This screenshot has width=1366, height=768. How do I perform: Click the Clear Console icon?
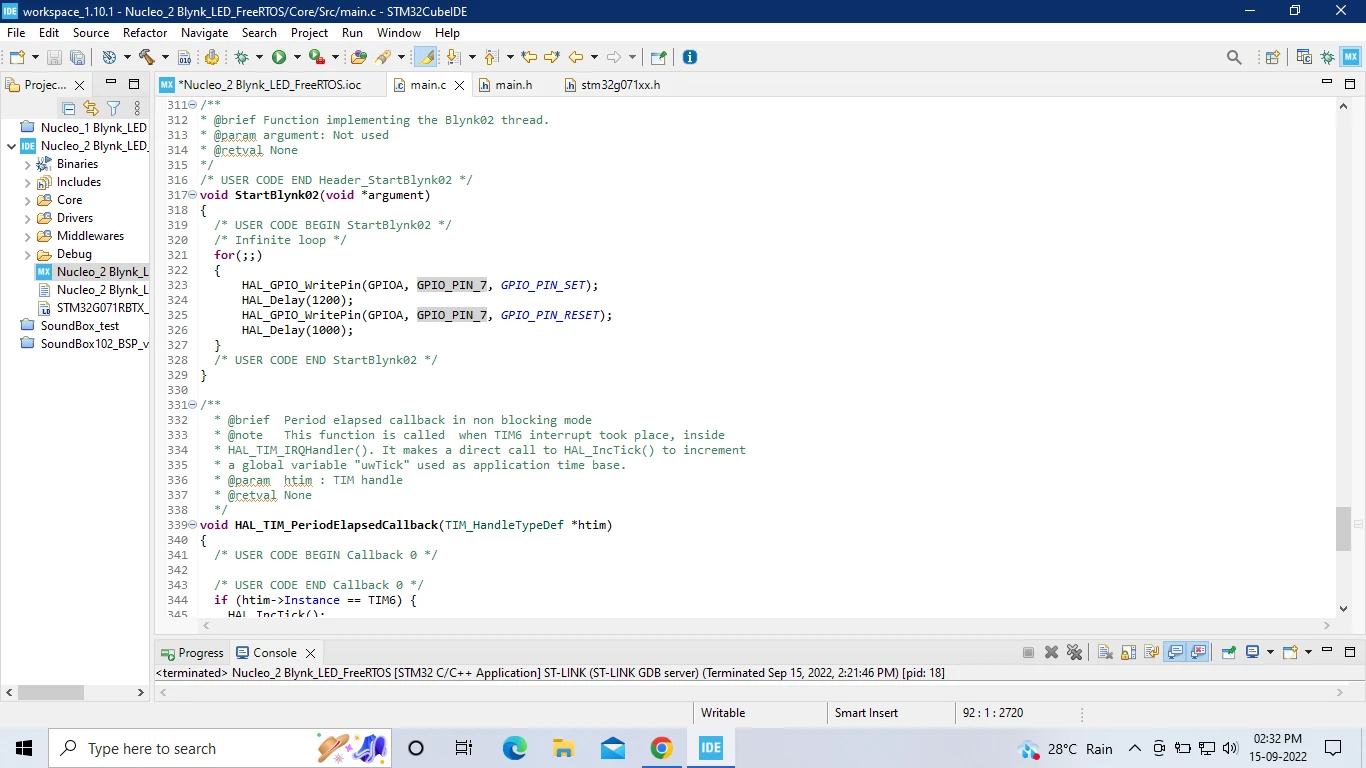tap(1105, 652)
